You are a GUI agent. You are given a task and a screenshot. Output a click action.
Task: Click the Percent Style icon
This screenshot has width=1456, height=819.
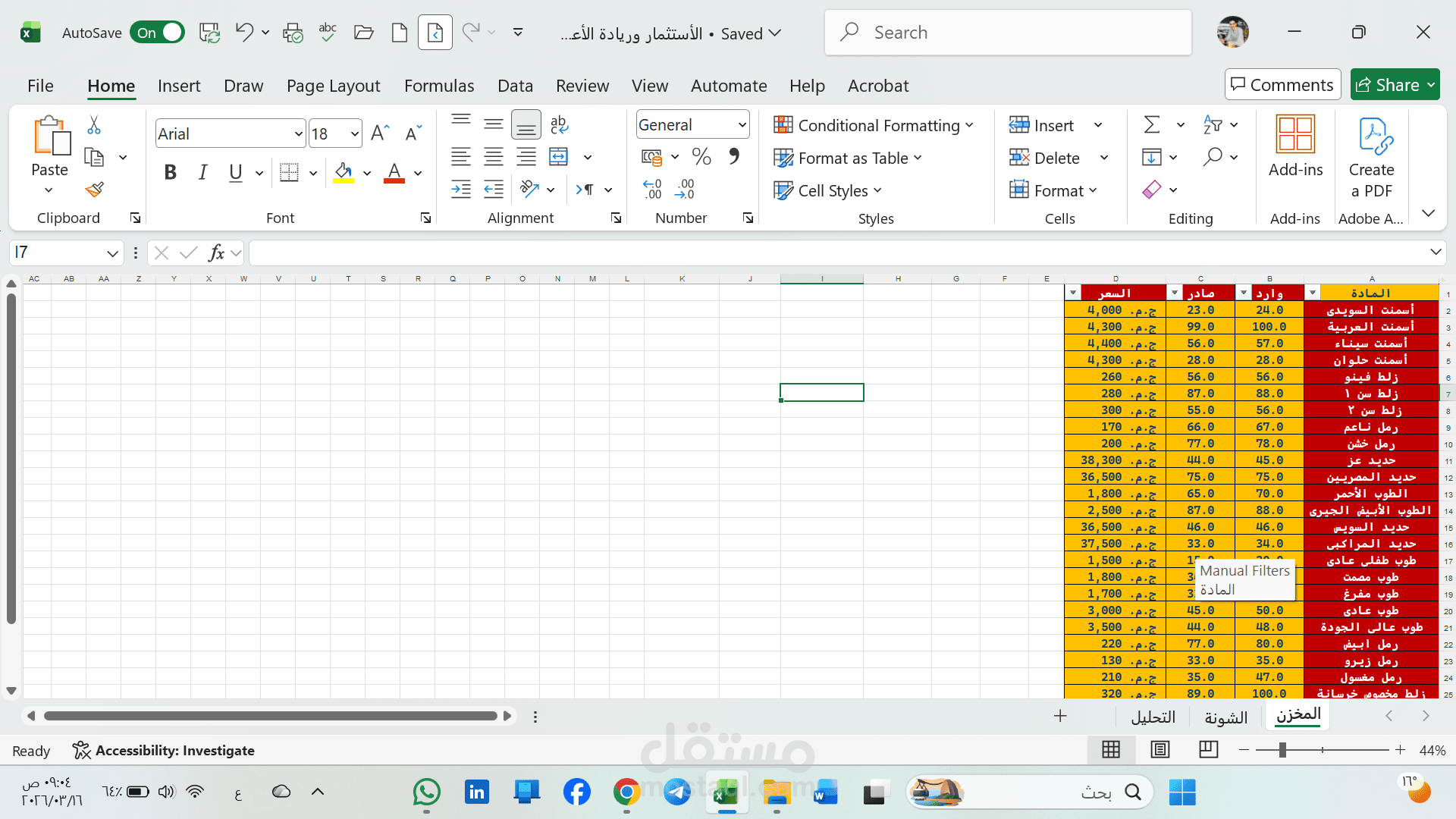701,157
